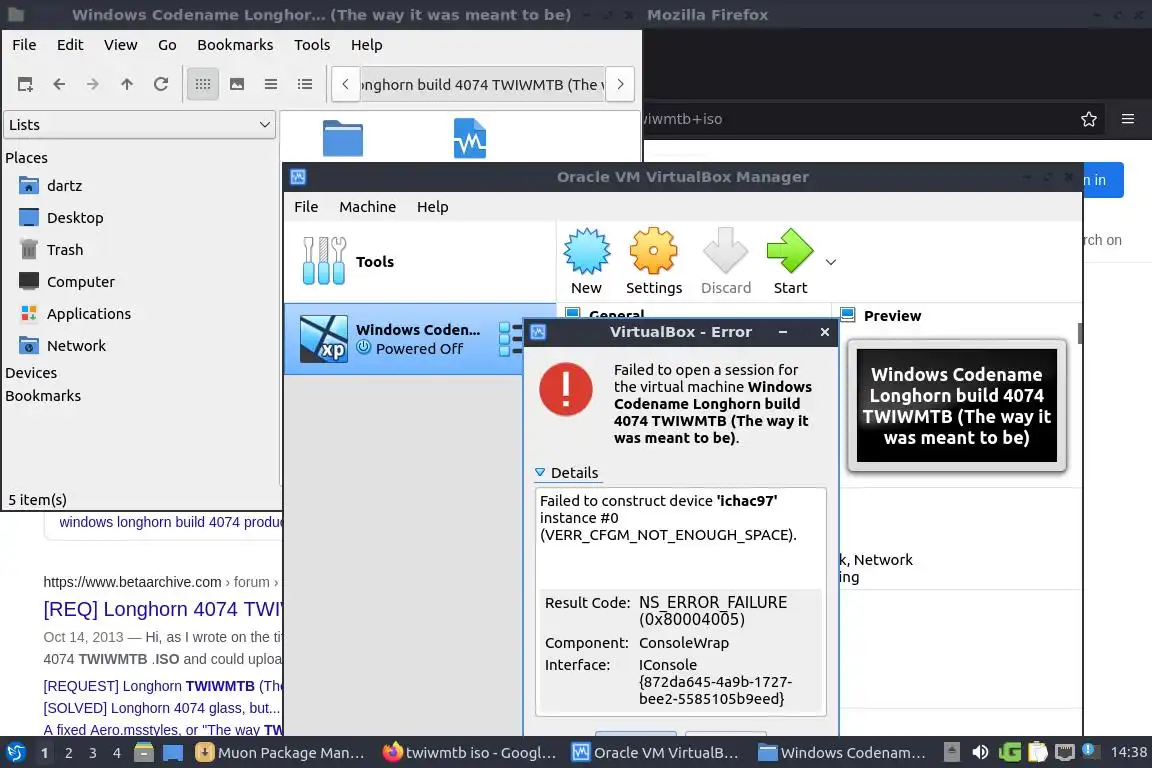Go back in the file manager

(x=60, y=85)
